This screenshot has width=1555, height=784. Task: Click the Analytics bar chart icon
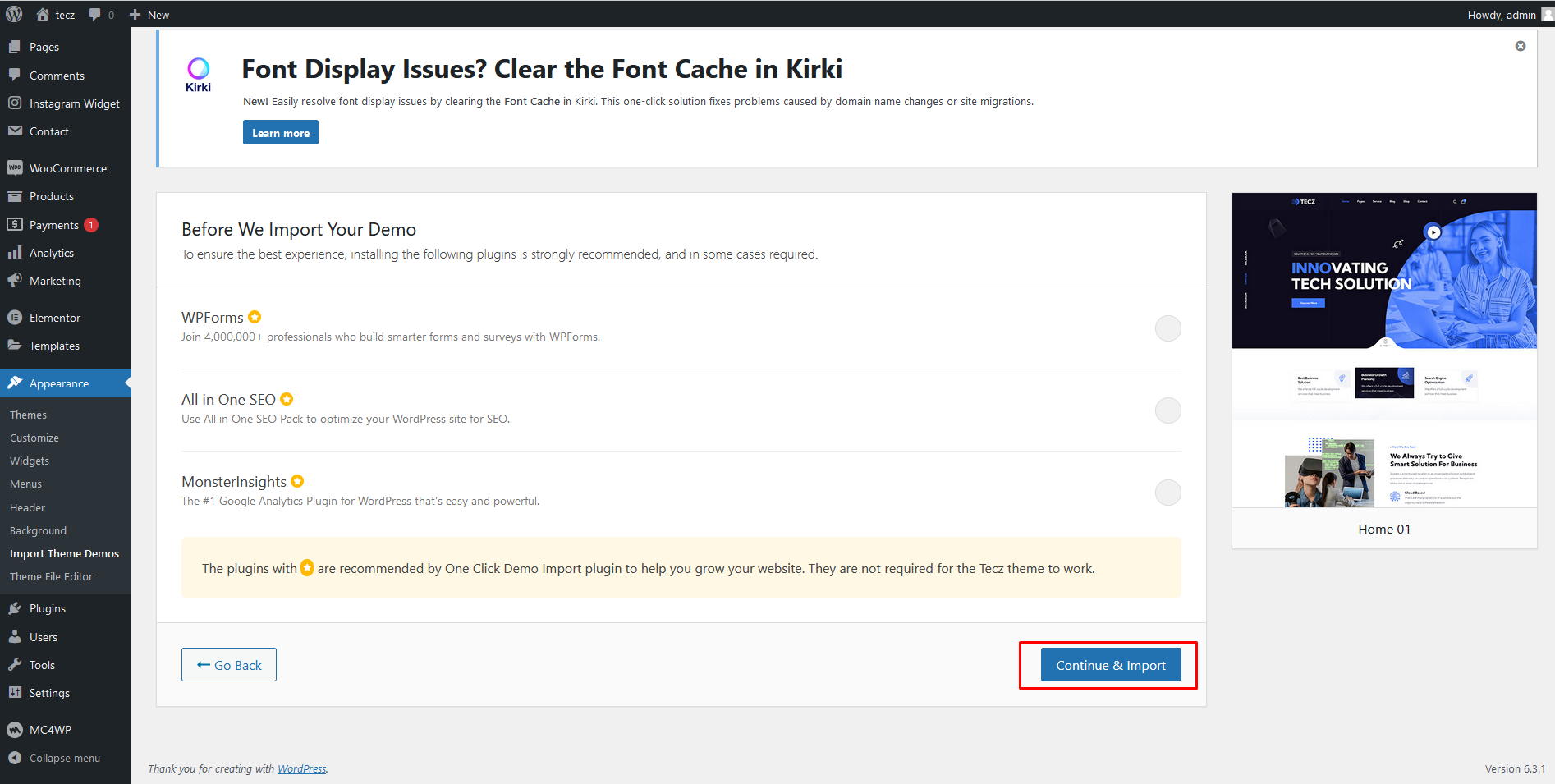pyautogui.click(x=15, y=253)
